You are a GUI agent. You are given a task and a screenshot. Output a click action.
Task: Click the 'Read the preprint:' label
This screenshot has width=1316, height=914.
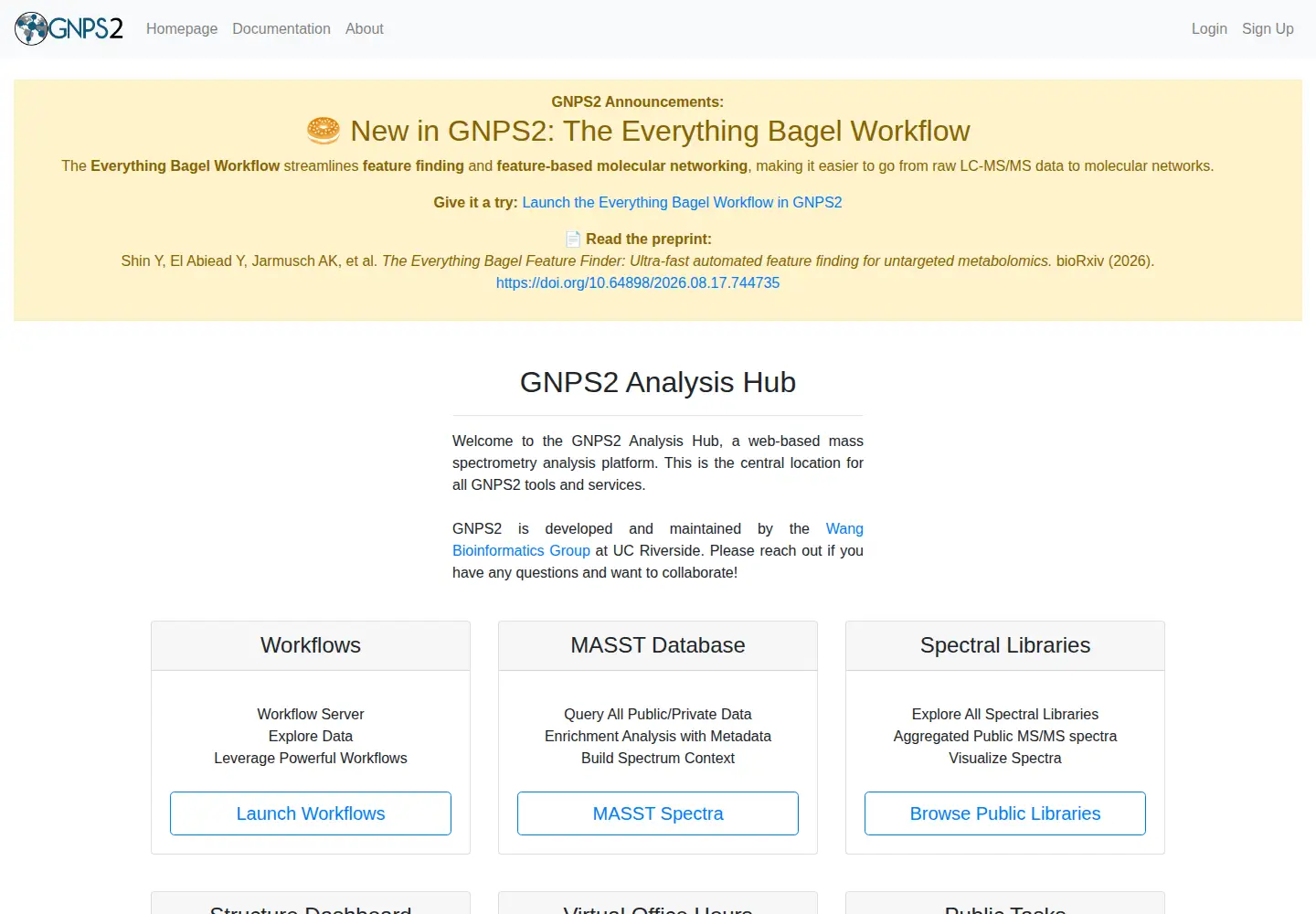649,239
